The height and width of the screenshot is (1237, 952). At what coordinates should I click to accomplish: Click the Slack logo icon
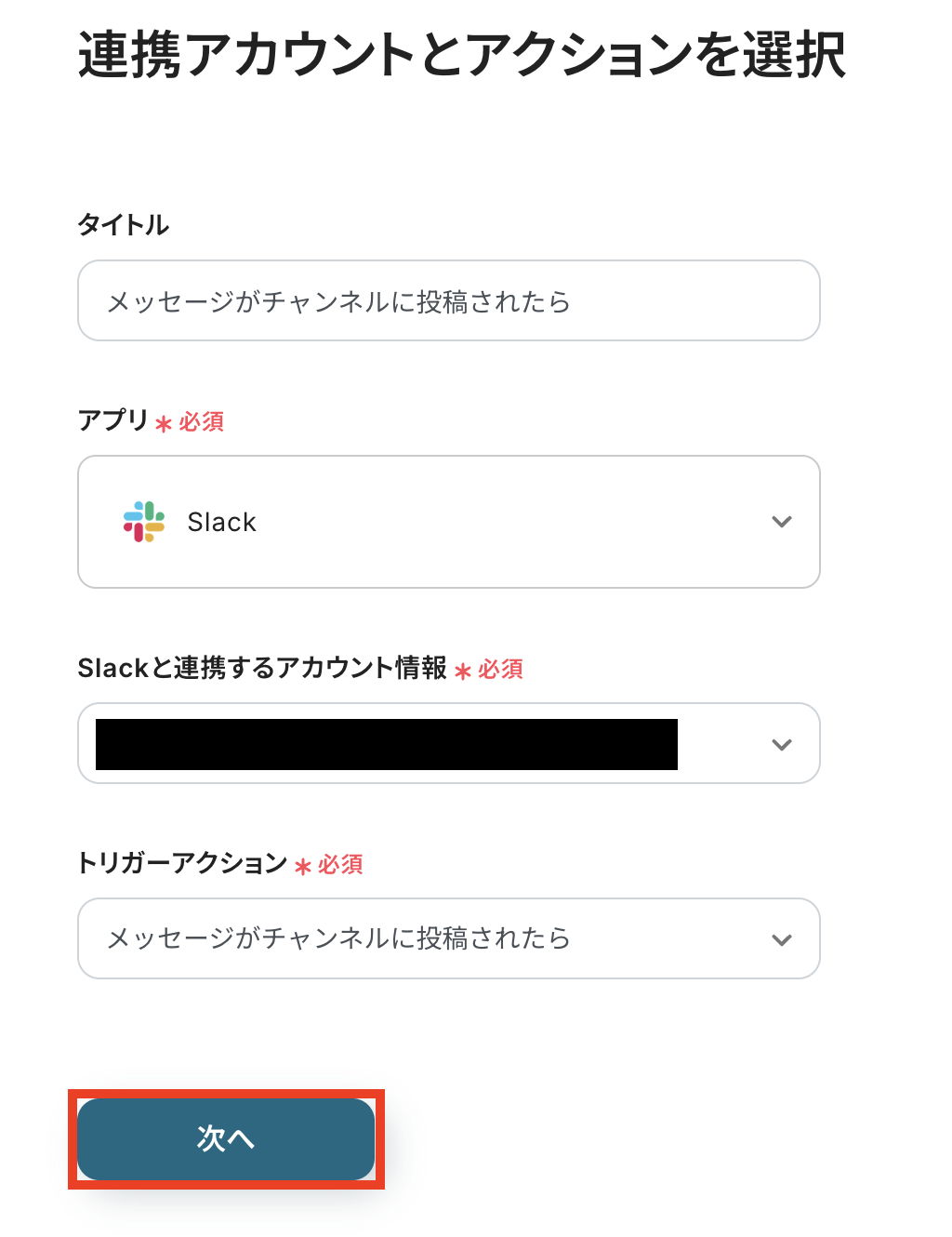[x=144, y=522]
